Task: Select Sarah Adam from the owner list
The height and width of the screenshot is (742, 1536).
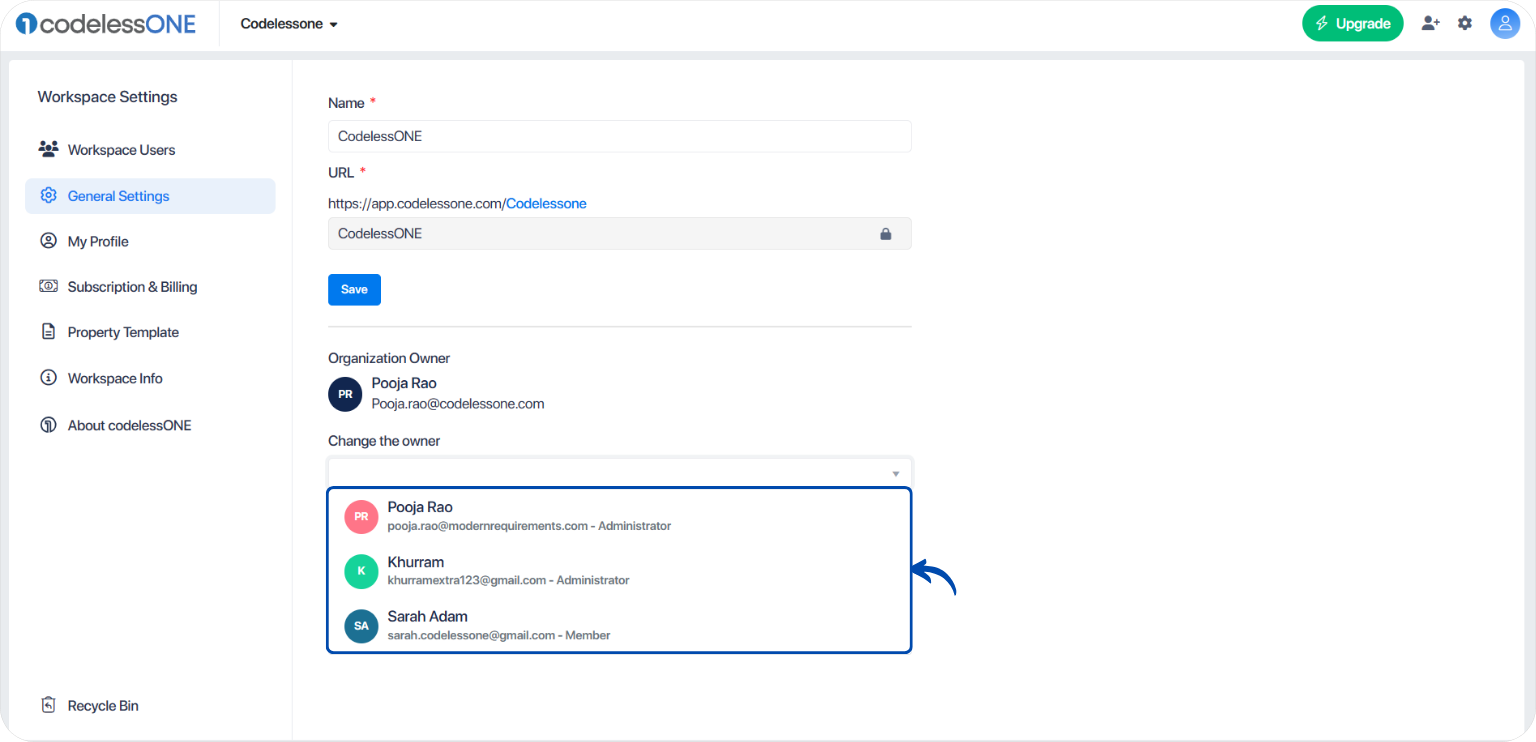Action: tap(620, 625)
